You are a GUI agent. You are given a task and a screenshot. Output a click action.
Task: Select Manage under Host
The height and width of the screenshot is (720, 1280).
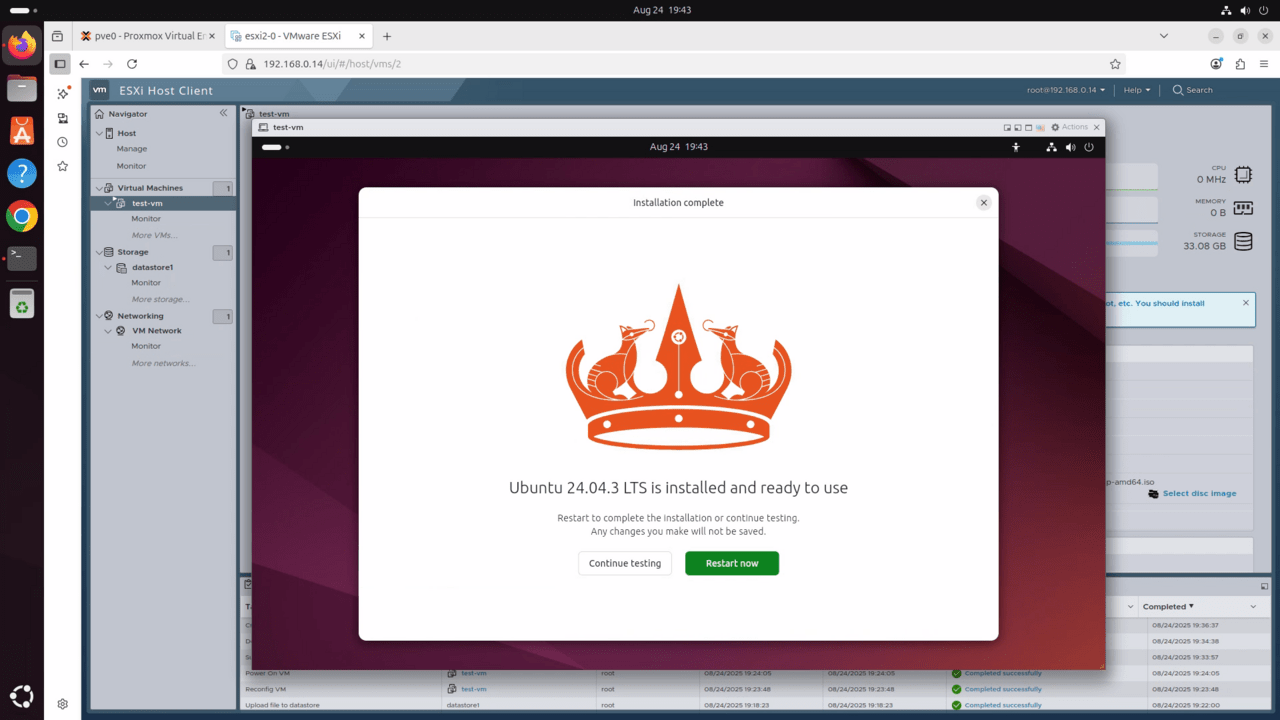(132, 149)
